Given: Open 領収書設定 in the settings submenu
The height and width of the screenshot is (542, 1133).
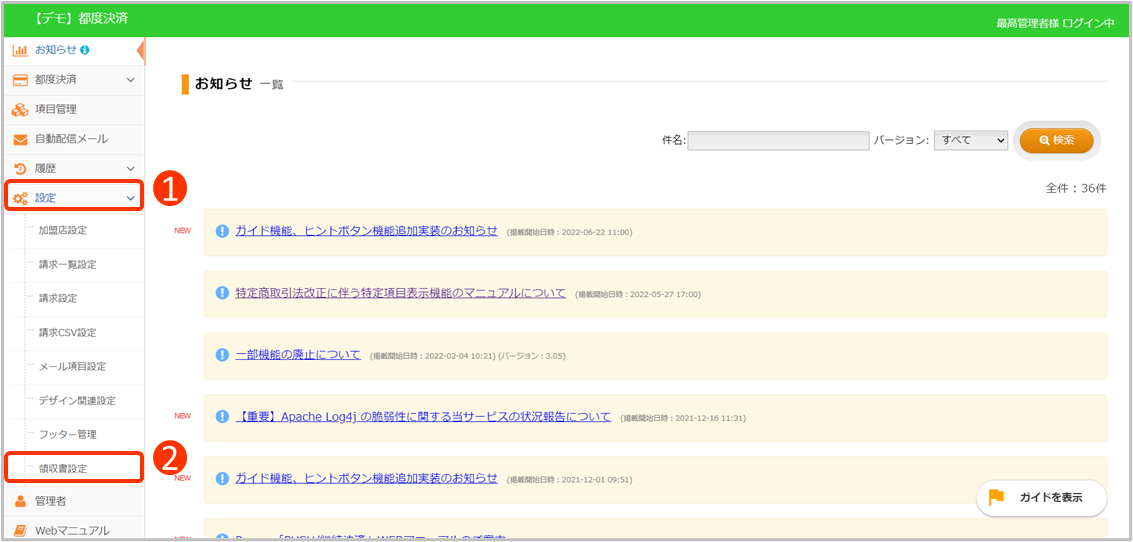Looking at the screenshot, I should pyautogui.click(x=63, y=468).
